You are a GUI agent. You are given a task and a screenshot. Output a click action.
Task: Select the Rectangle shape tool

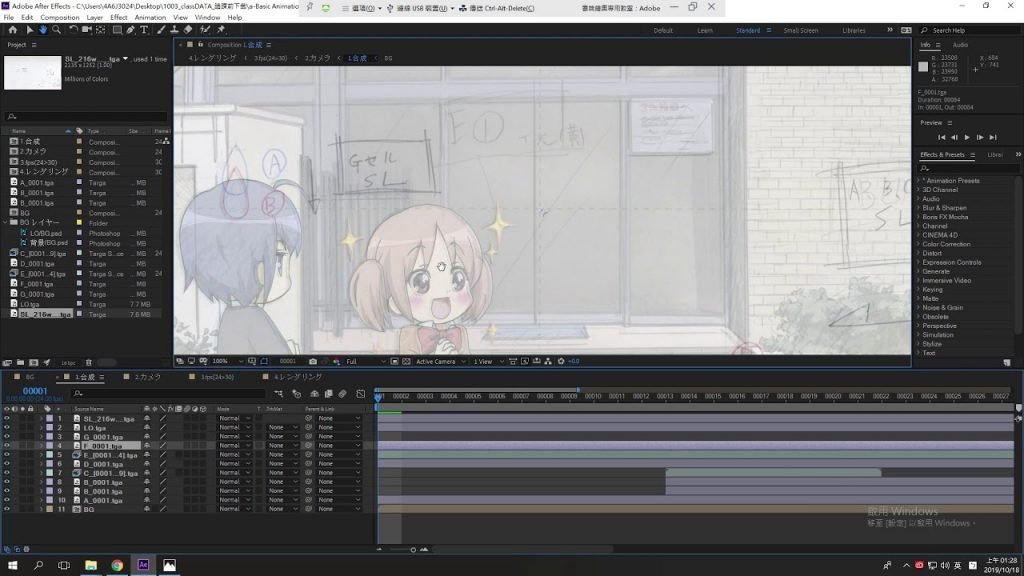(118, 30)
